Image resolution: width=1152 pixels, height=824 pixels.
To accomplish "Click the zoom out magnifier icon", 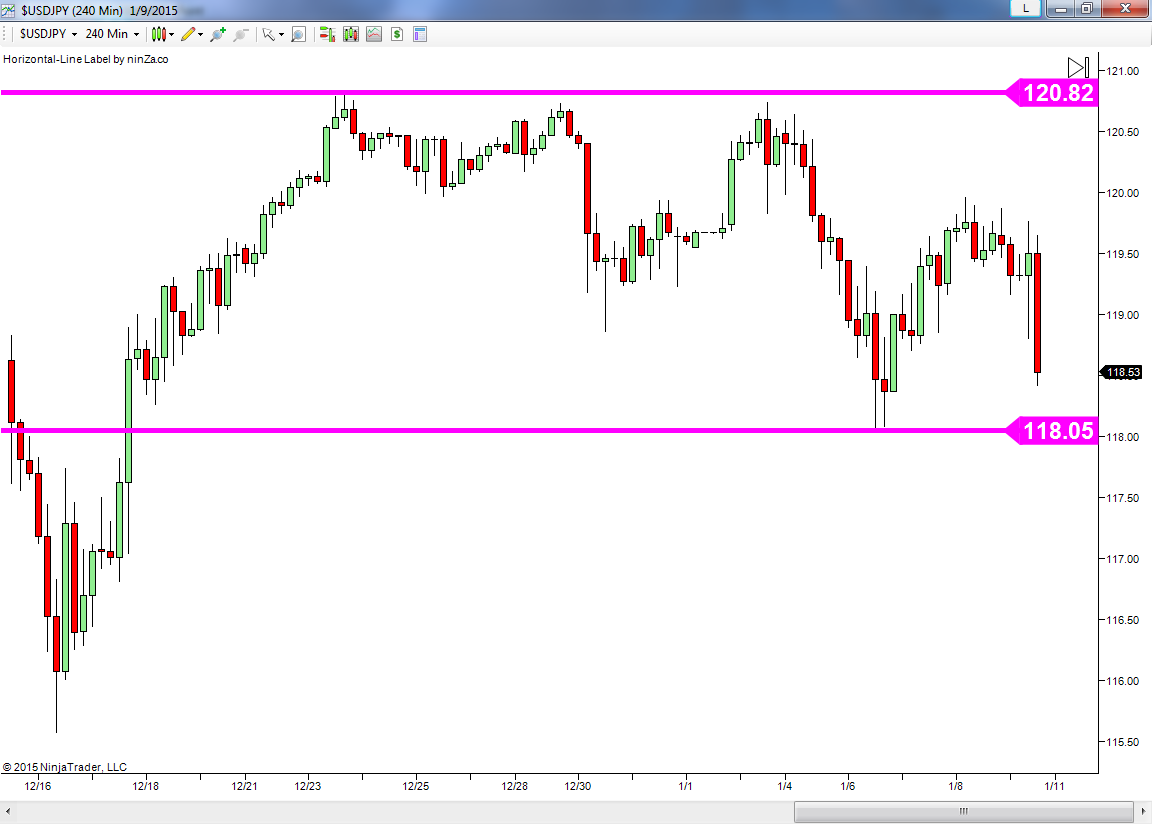I will click(240, 34).
